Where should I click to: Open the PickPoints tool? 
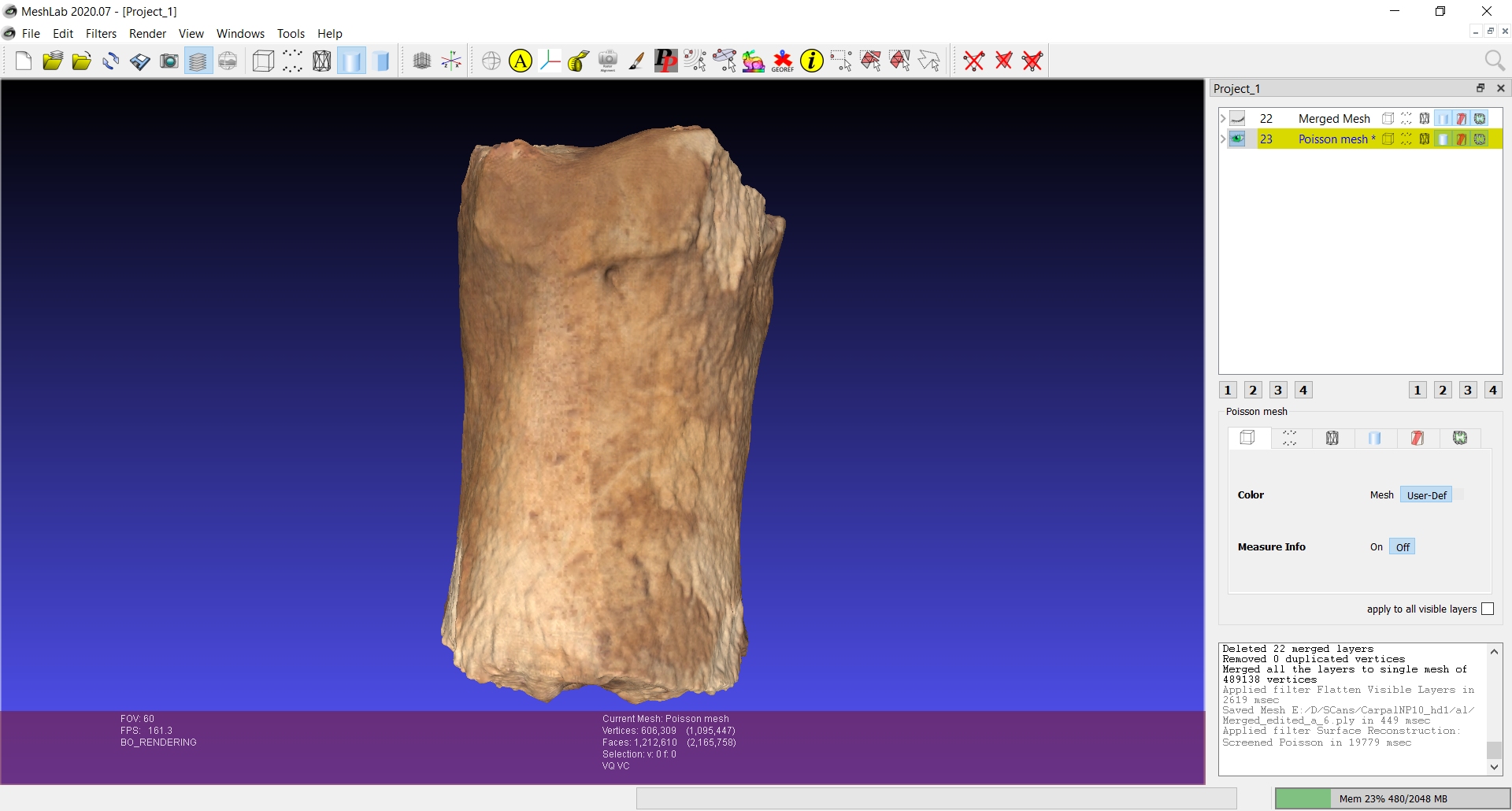point(665,61)
